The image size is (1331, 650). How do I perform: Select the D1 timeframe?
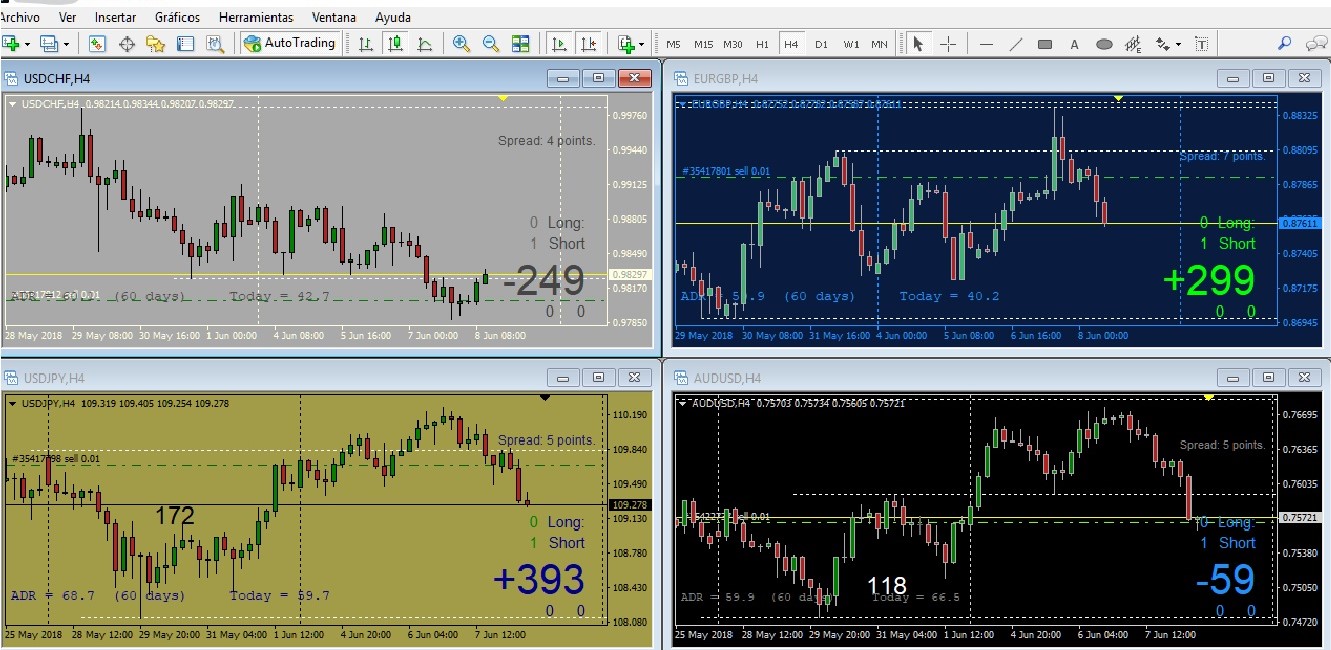click(x=821, y=44)
